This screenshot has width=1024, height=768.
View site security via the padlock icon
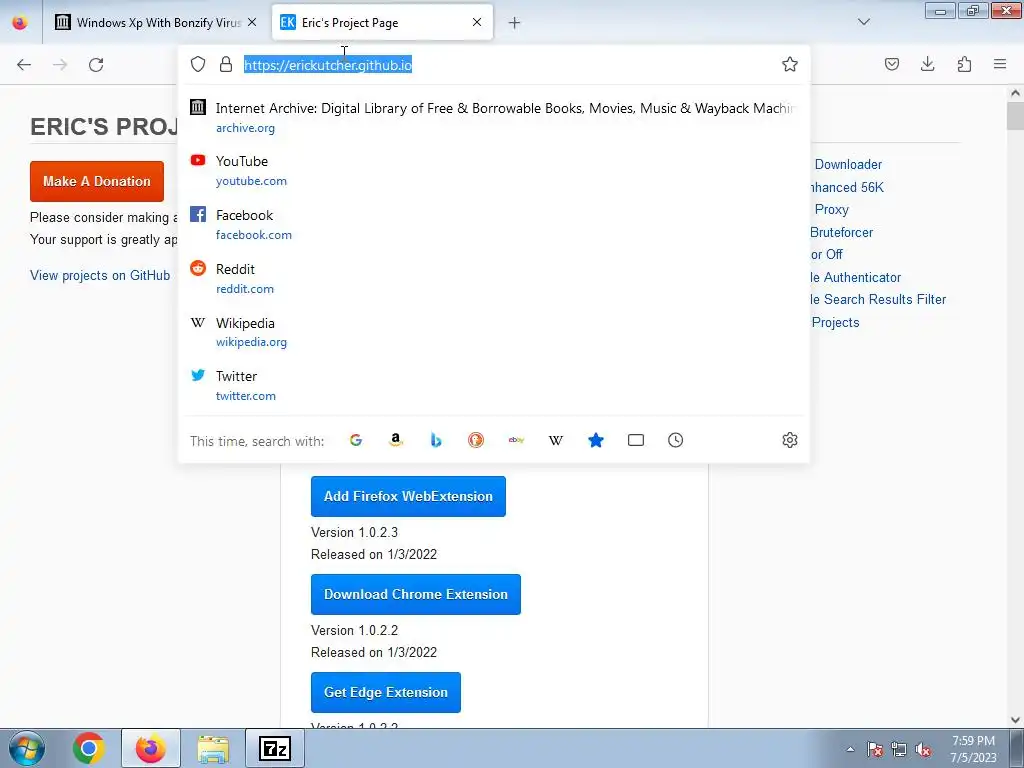pyautogui.click(x=226, y=64)
